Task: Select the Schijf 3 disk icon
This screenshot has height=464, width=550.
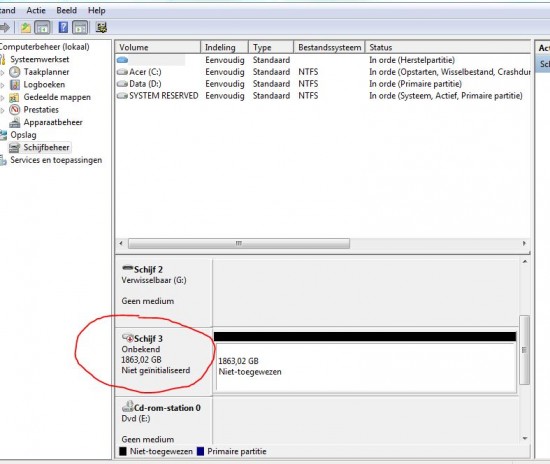Action: [x=127, y=338]
